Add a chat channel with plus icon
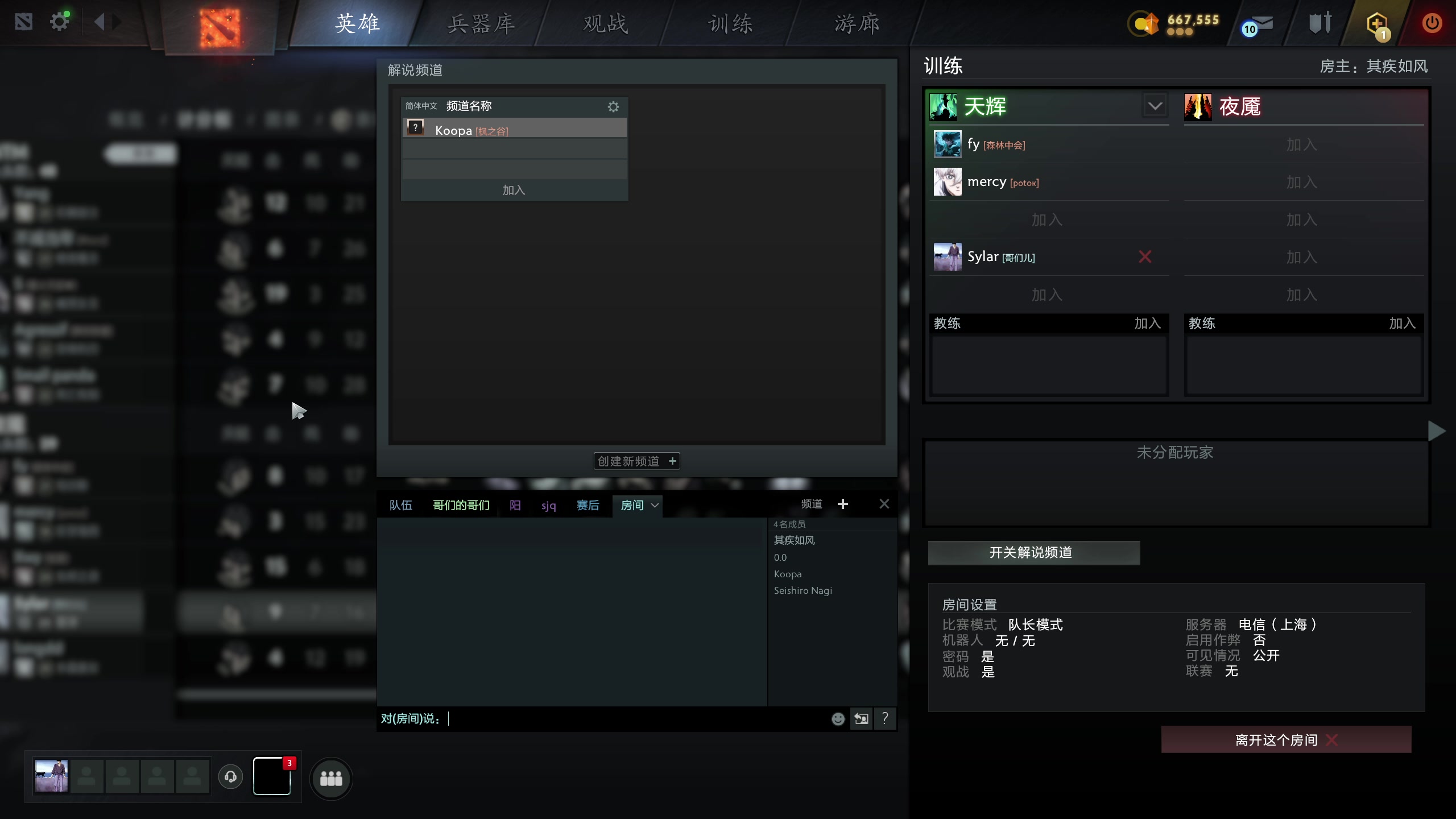This screenshot has height=819, width=1456. 843,504
